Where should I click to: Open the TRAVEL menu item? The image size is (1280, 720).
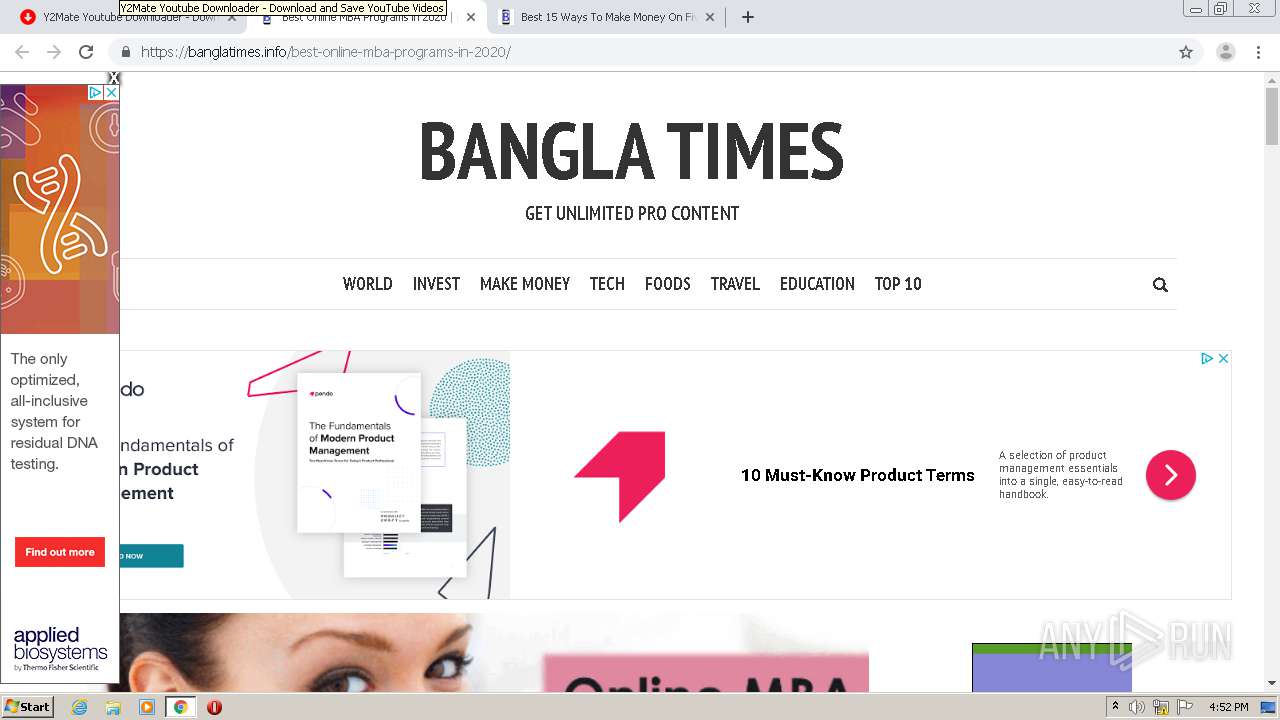pyautogui.click(x=735, y=284)
